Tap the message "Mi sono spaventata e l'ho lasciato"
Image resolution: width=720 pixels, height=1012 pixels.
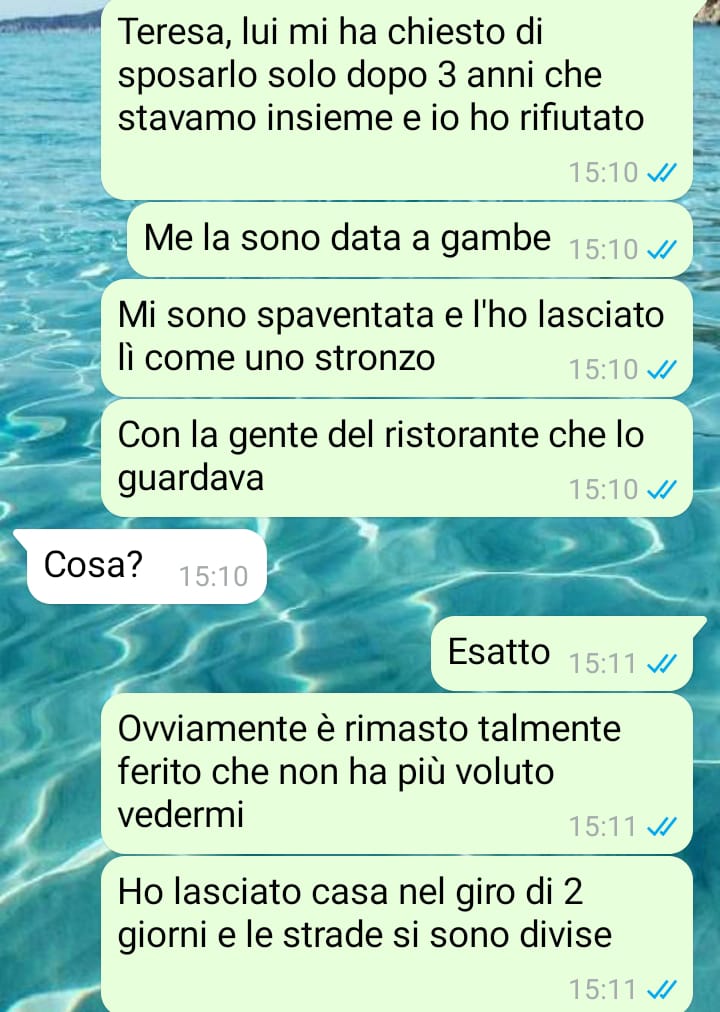(x=397, y=338)
